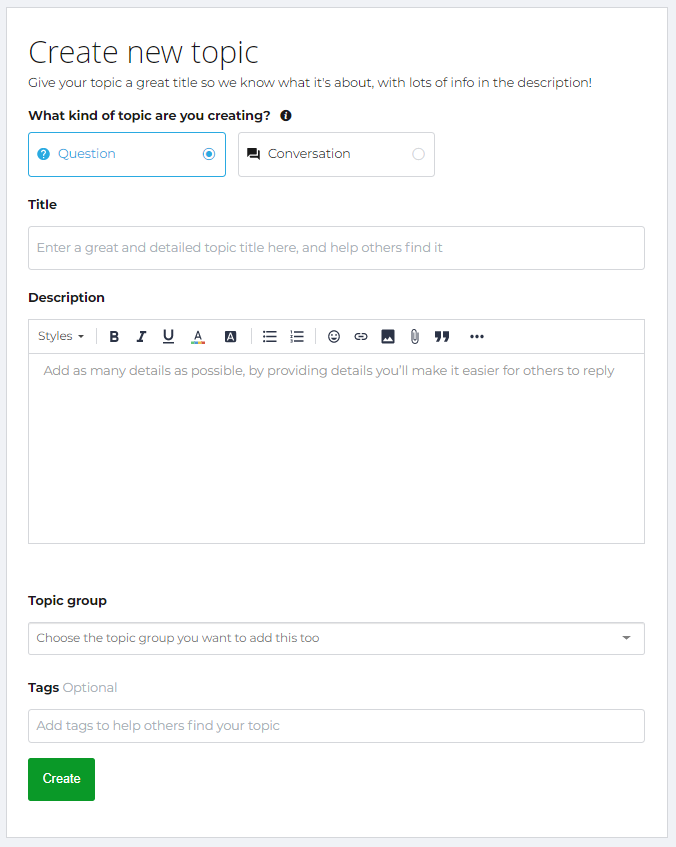Open the Styles dropdown
This screenshot has width=676, height=847.
pos(61,336)
